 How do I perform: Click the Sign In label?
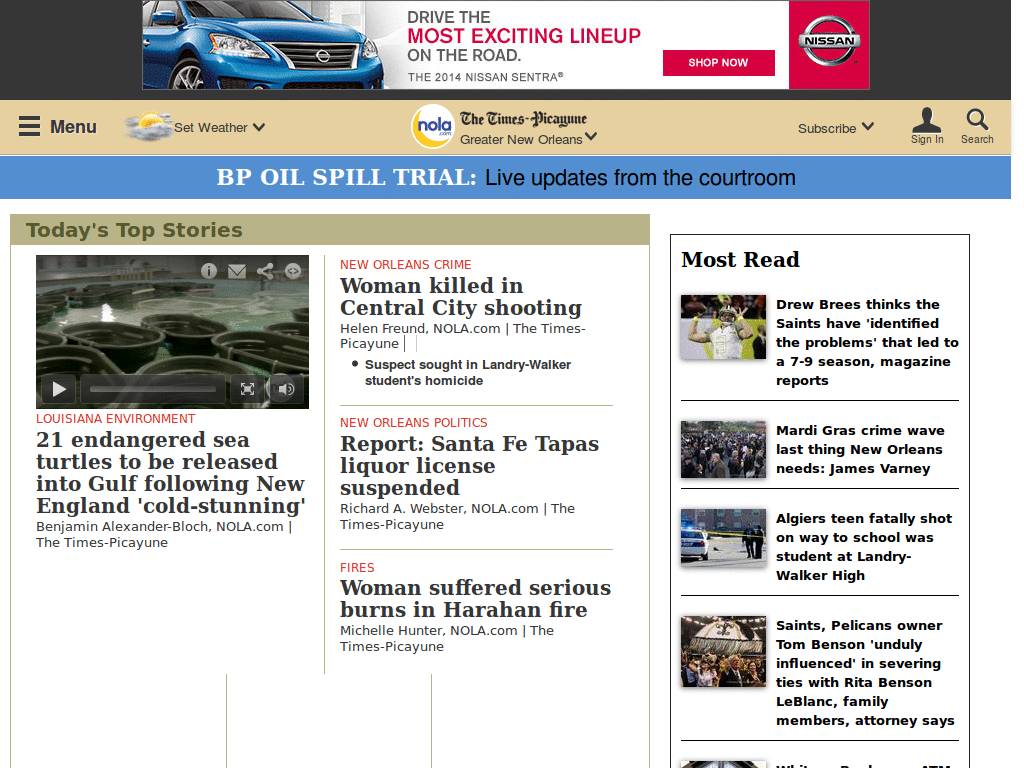927,139
